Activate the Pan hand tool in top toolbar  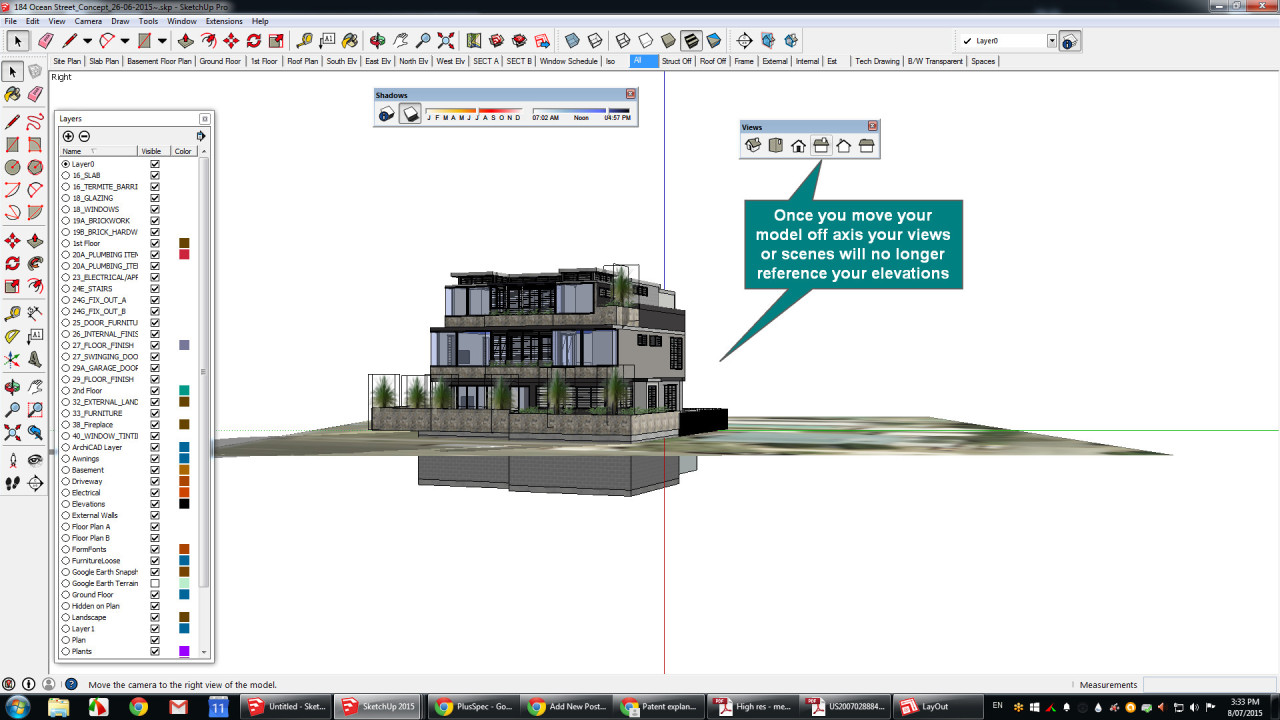(400, 41)
